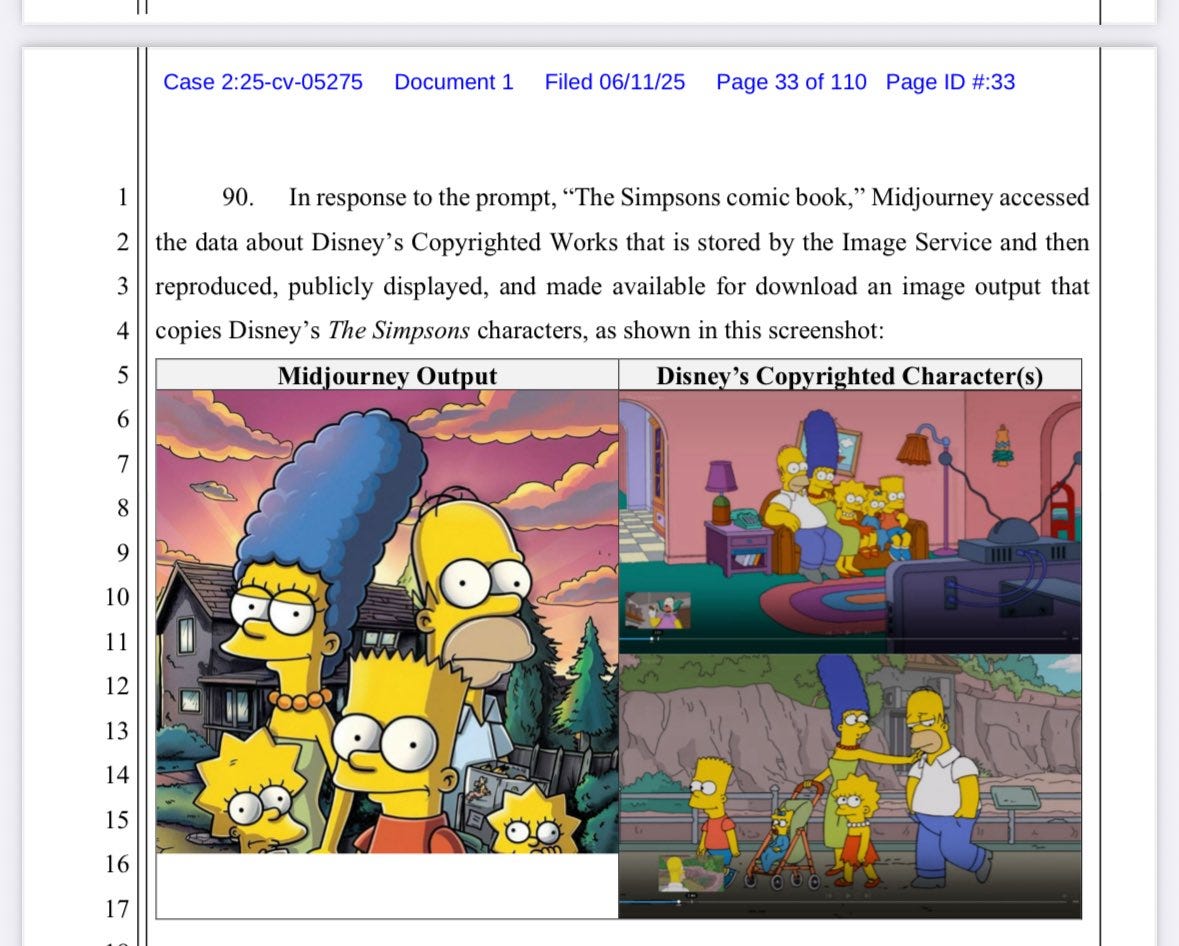Click the living room couch scene image
Screen dimensions: 1179x946
850,522
